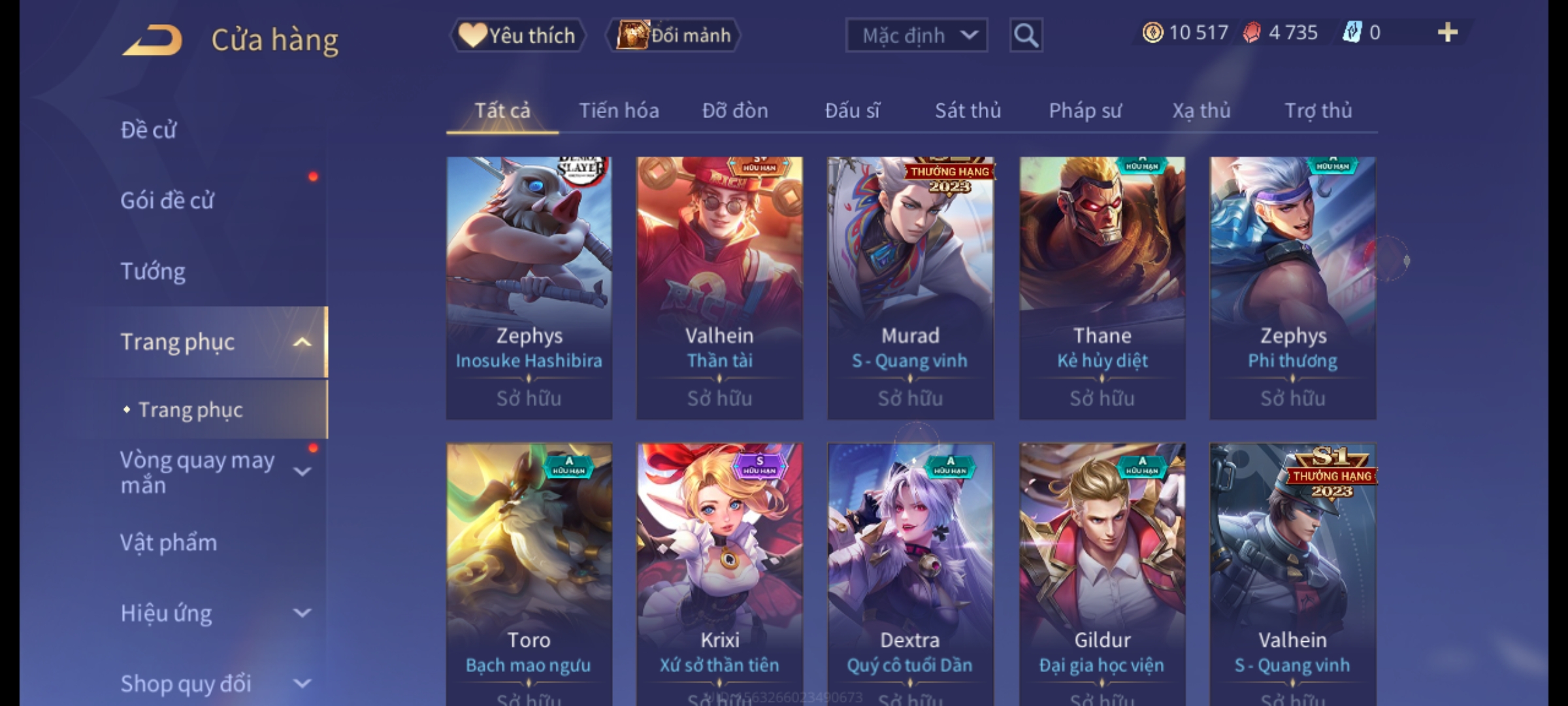
Task: Open Đổi mảnh shard exchange button
Action: 674,35
